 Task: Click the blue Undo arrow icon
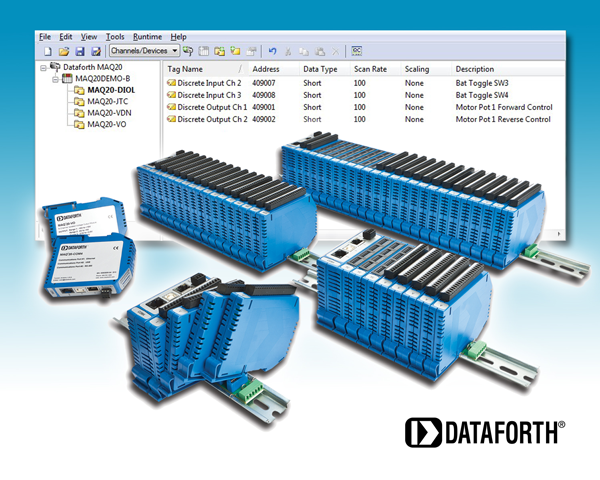pyautogui.click(x=272, y=51)
